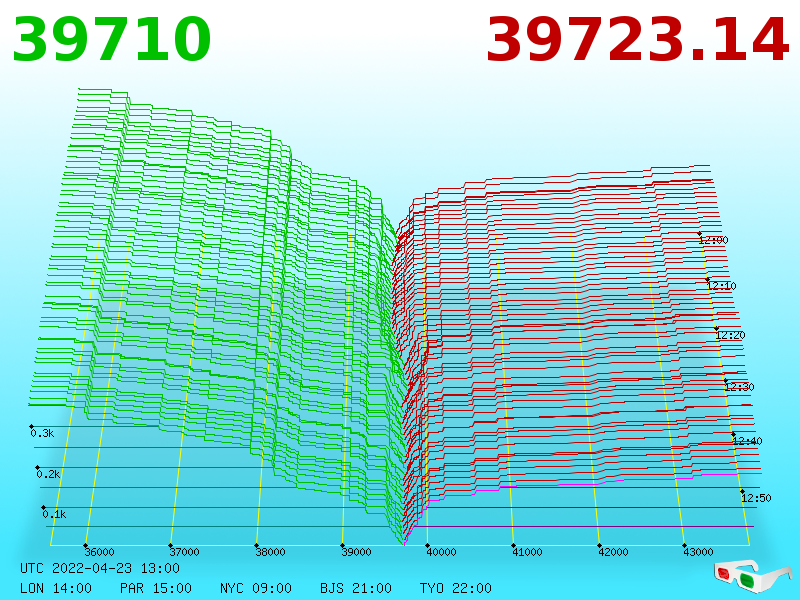
Task: Click the 0.1k depth axis label
Action: (55, 514)
